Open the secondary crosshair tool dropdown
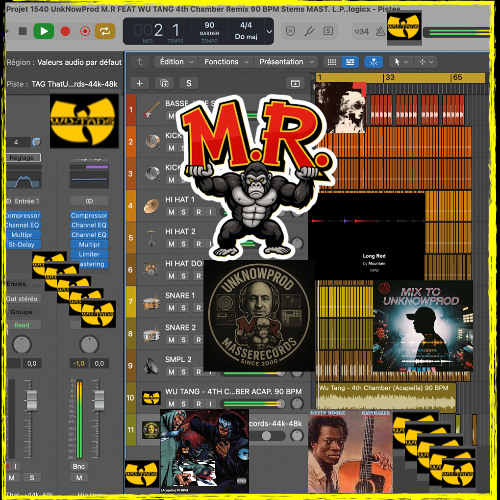The height and width of the screenshot is (500, 500). (426, 62)
